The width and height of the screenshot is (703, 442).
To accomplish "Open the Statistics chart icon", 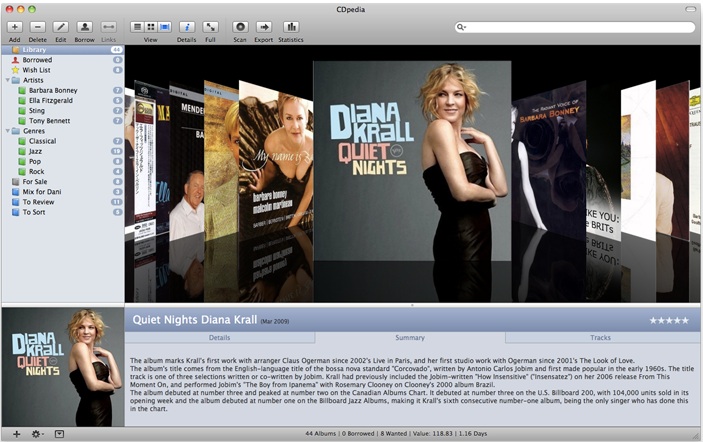I will 291,26.
